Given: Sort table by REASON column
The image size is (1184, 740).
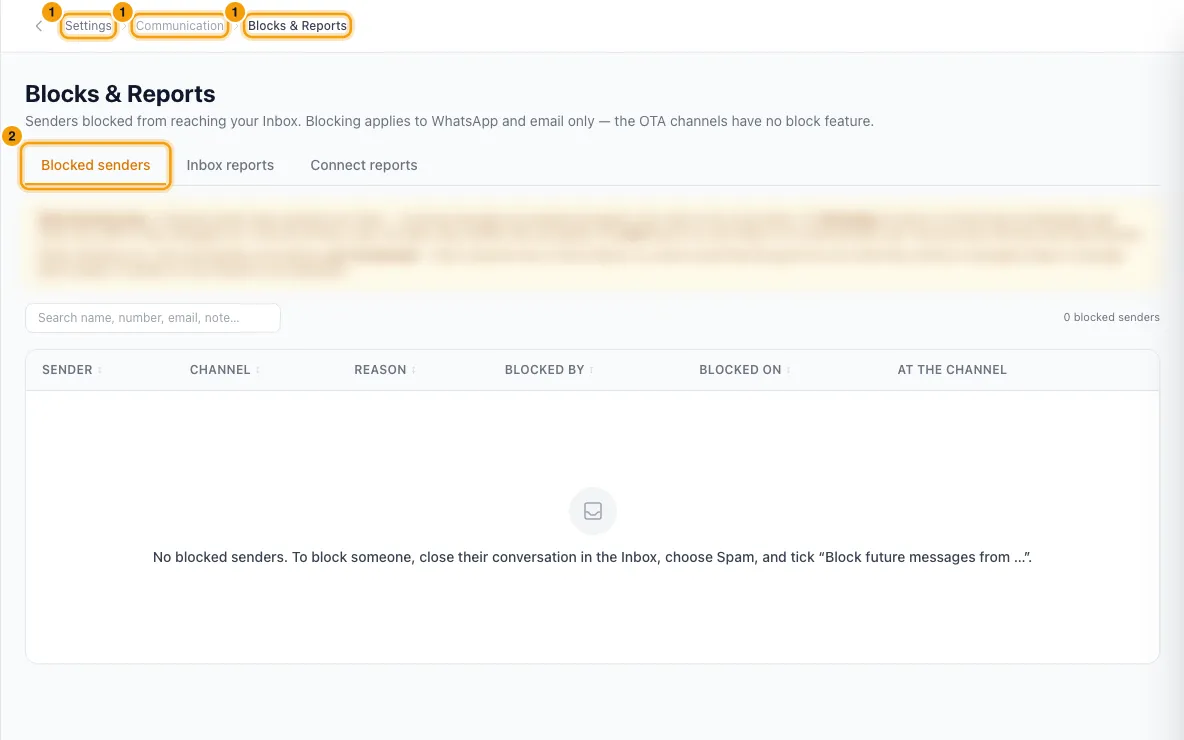Looking at the screenshot, I should pyautogui.click(x=385, y=370).
